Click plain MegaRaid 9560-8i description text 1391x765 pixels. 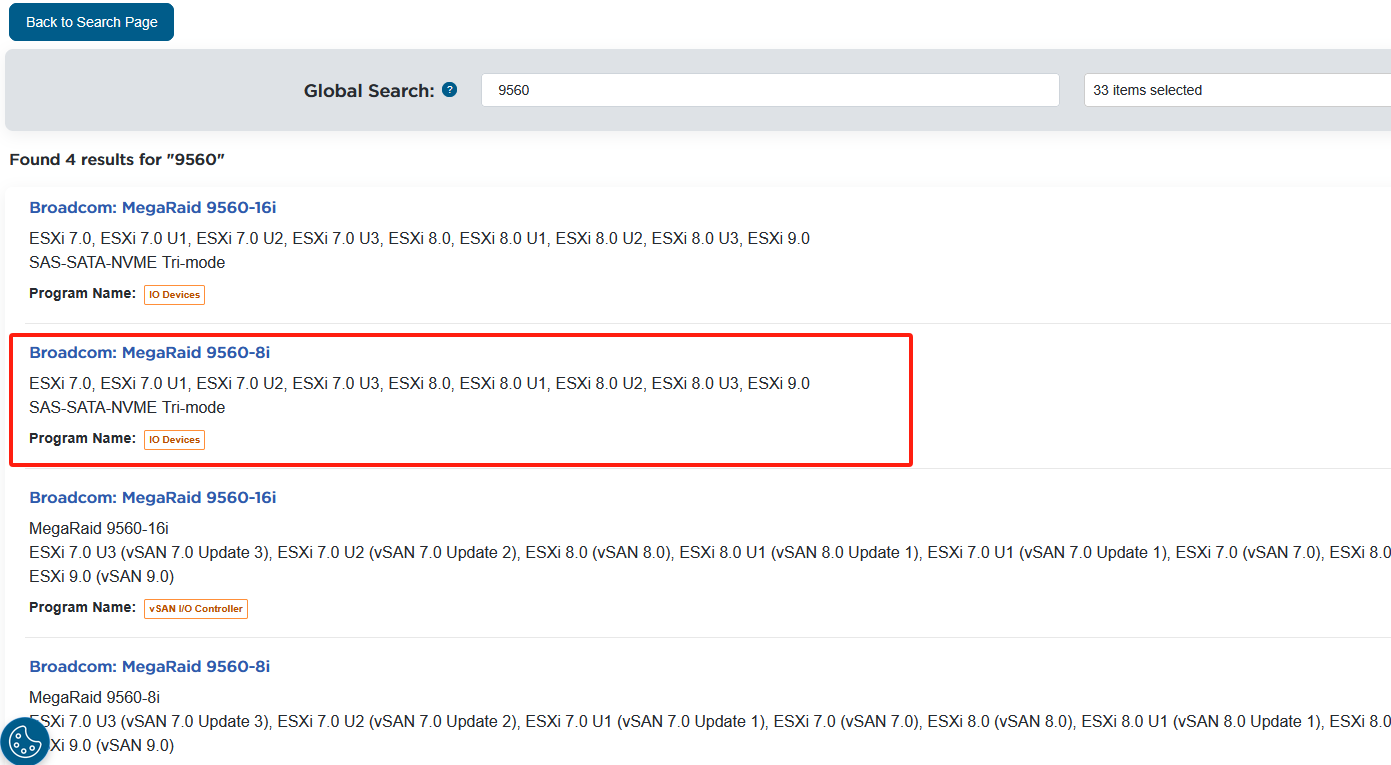[x=94, y=697]
